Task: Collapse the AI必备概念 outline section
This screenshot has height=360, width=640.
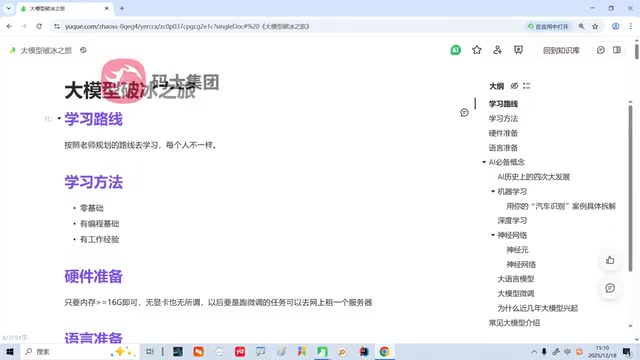Action: [484, 162]
